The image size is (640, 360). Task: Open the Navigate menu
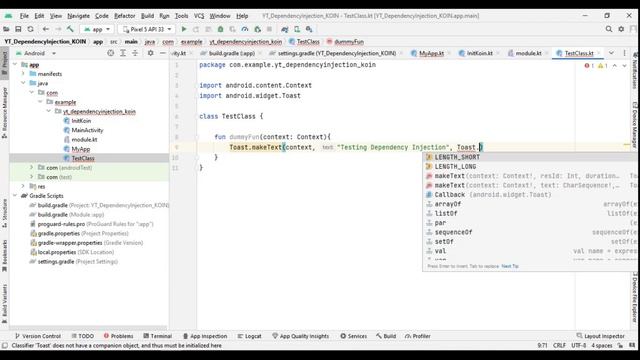click(x=78, y=16)
